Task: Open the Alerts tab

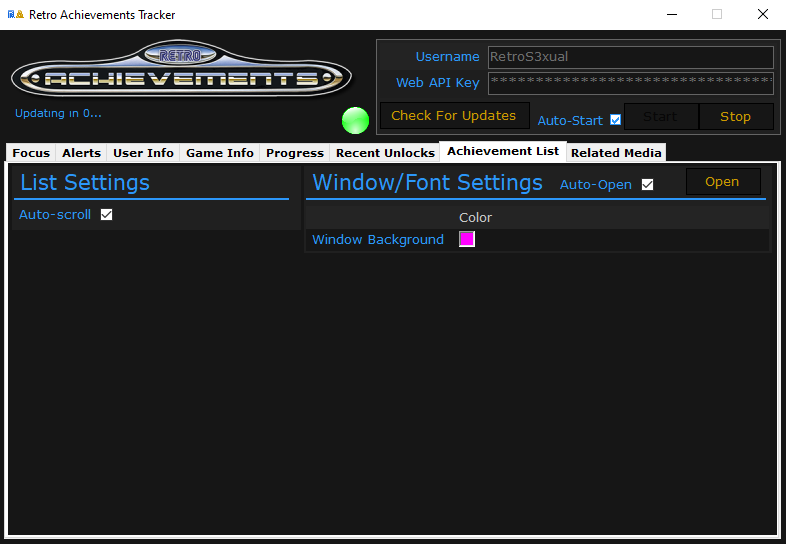Action: click(x=81, y=153)
